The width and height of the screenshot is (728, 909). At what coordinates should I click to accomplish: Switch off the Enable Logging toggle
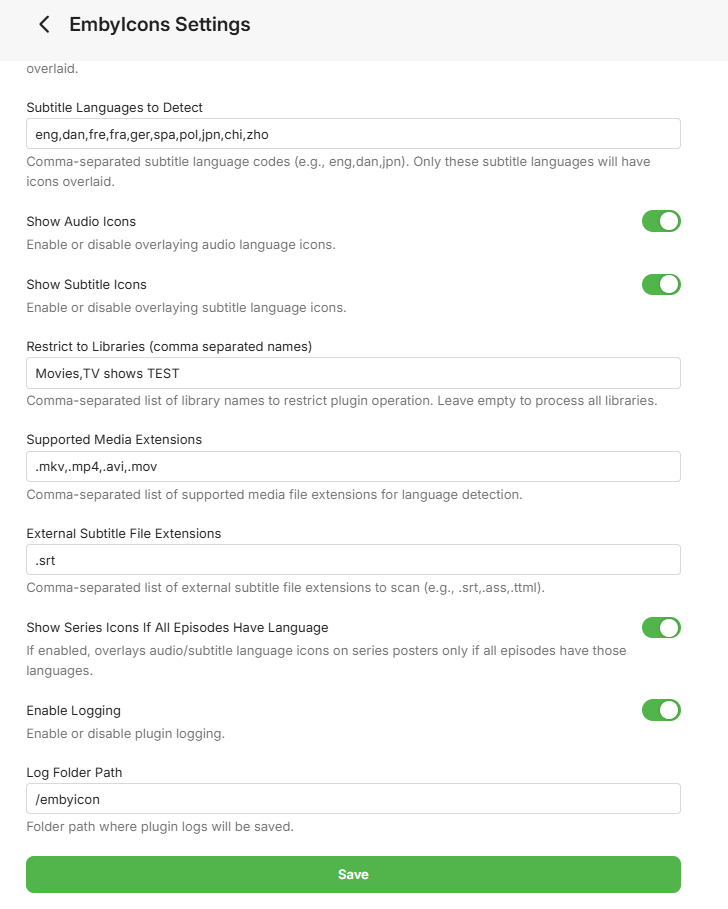661,710
